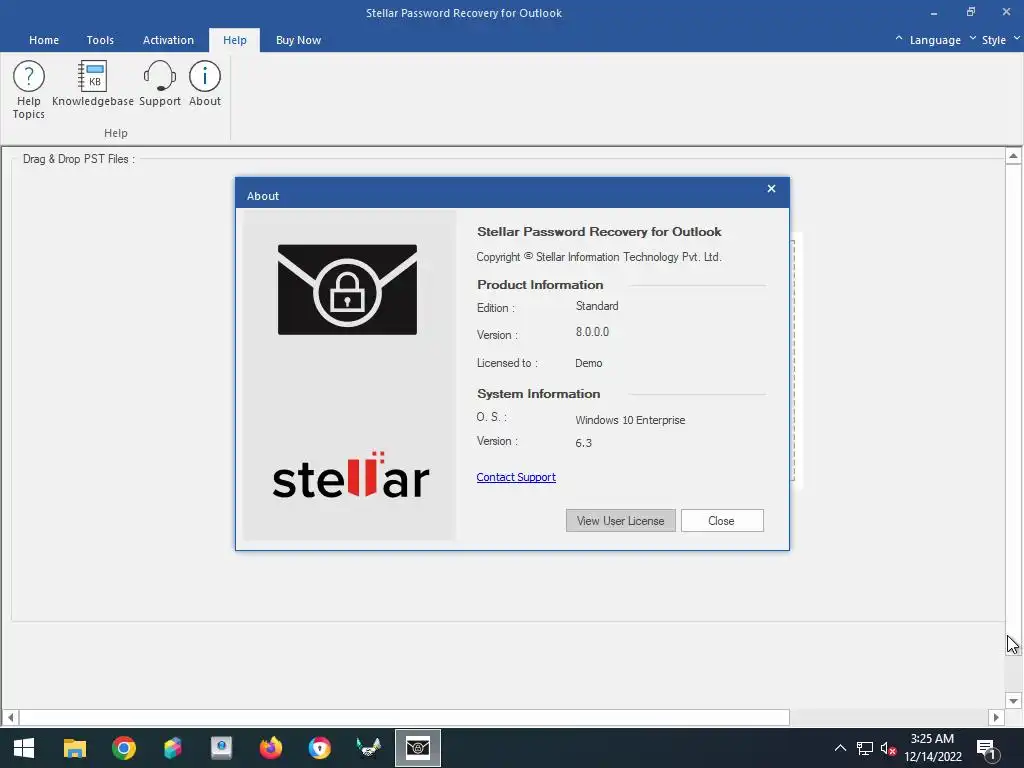1024x768 pixels.
Task: Click the round multicolor shield taskbar icon
Action: coord(319,748)
